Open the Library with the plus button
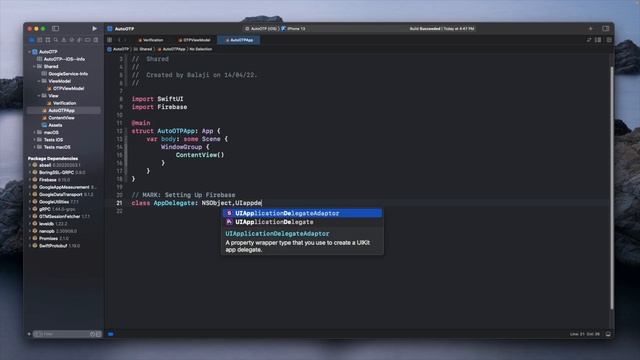640x360 pixels. click(x=590, y=29)
